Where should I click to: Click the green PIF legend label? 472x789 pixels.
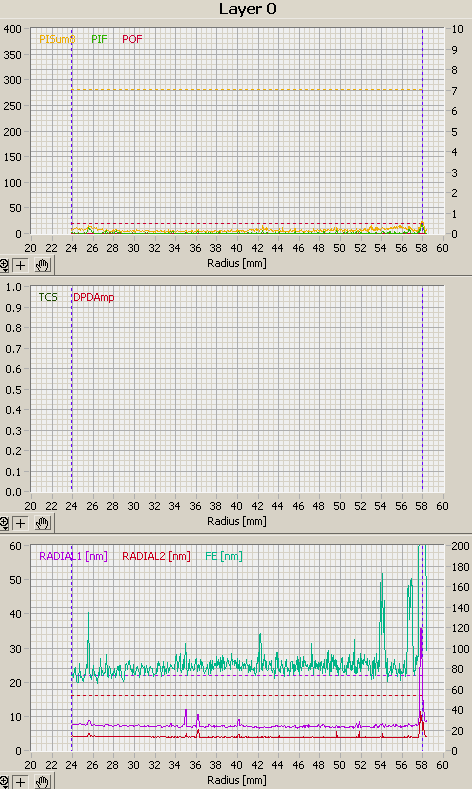tap(99, 39)
